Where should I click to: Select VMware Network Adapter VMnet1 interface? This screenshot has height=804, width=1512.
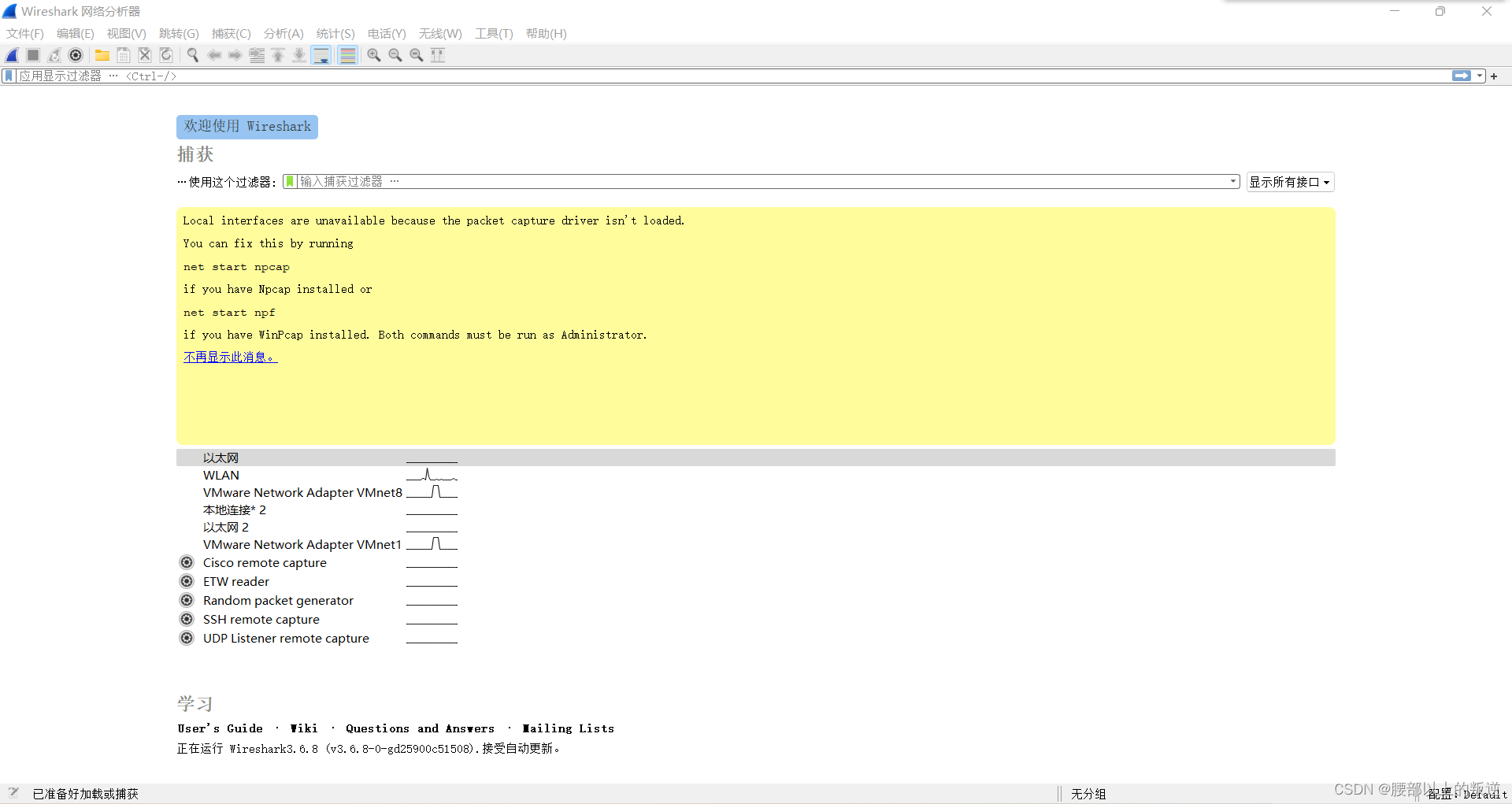pyautogui.click(x=302, y=545)
